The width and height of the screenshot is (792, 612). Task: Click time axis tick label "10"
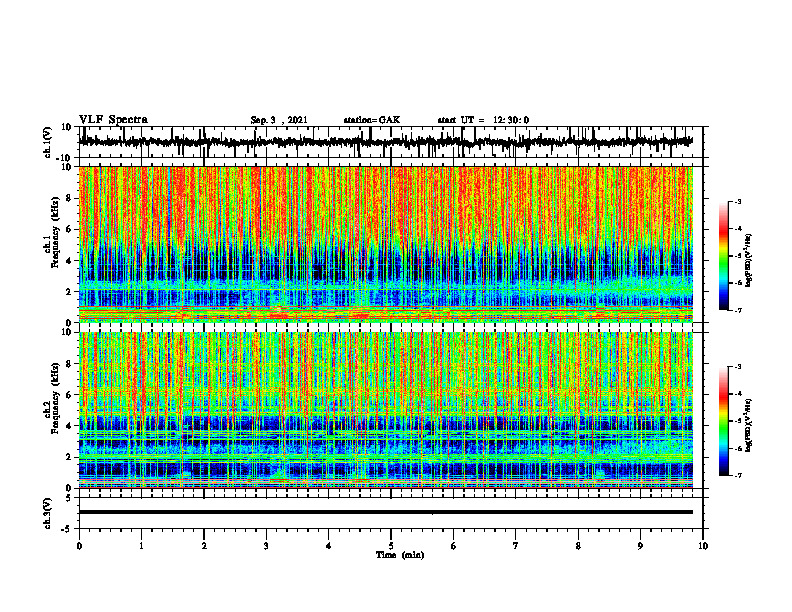703,546
